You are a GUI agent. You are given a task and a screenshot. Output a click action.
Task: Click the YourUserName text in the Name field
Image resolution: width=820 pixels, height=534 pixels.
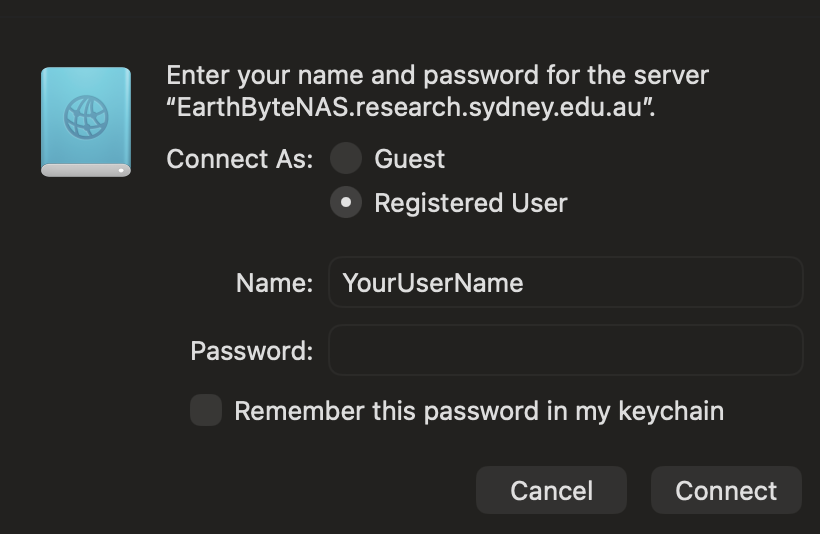click(x=432, y=282)
